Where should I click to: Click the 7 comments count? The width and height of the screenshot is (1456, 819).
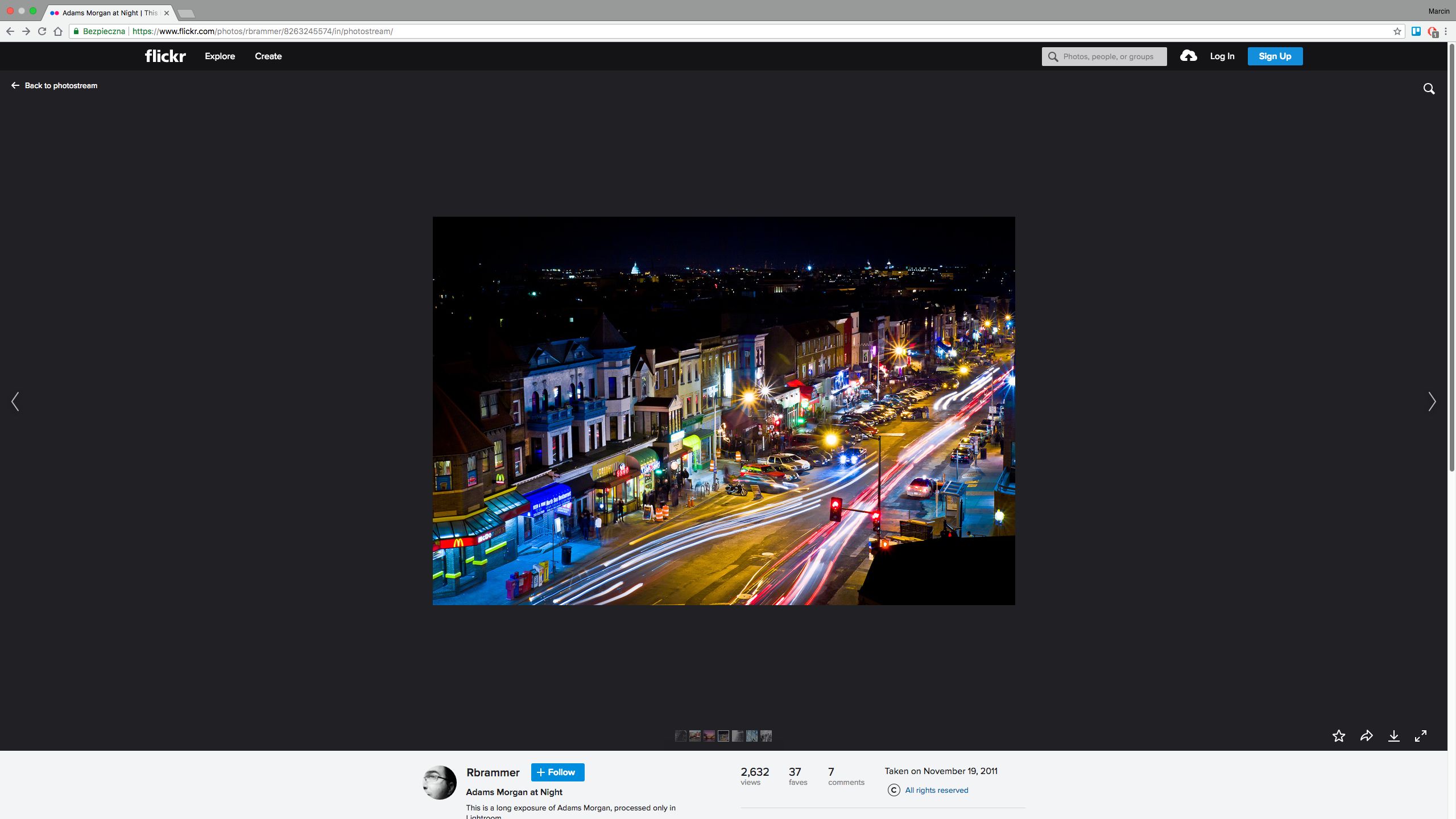[846, 776]
